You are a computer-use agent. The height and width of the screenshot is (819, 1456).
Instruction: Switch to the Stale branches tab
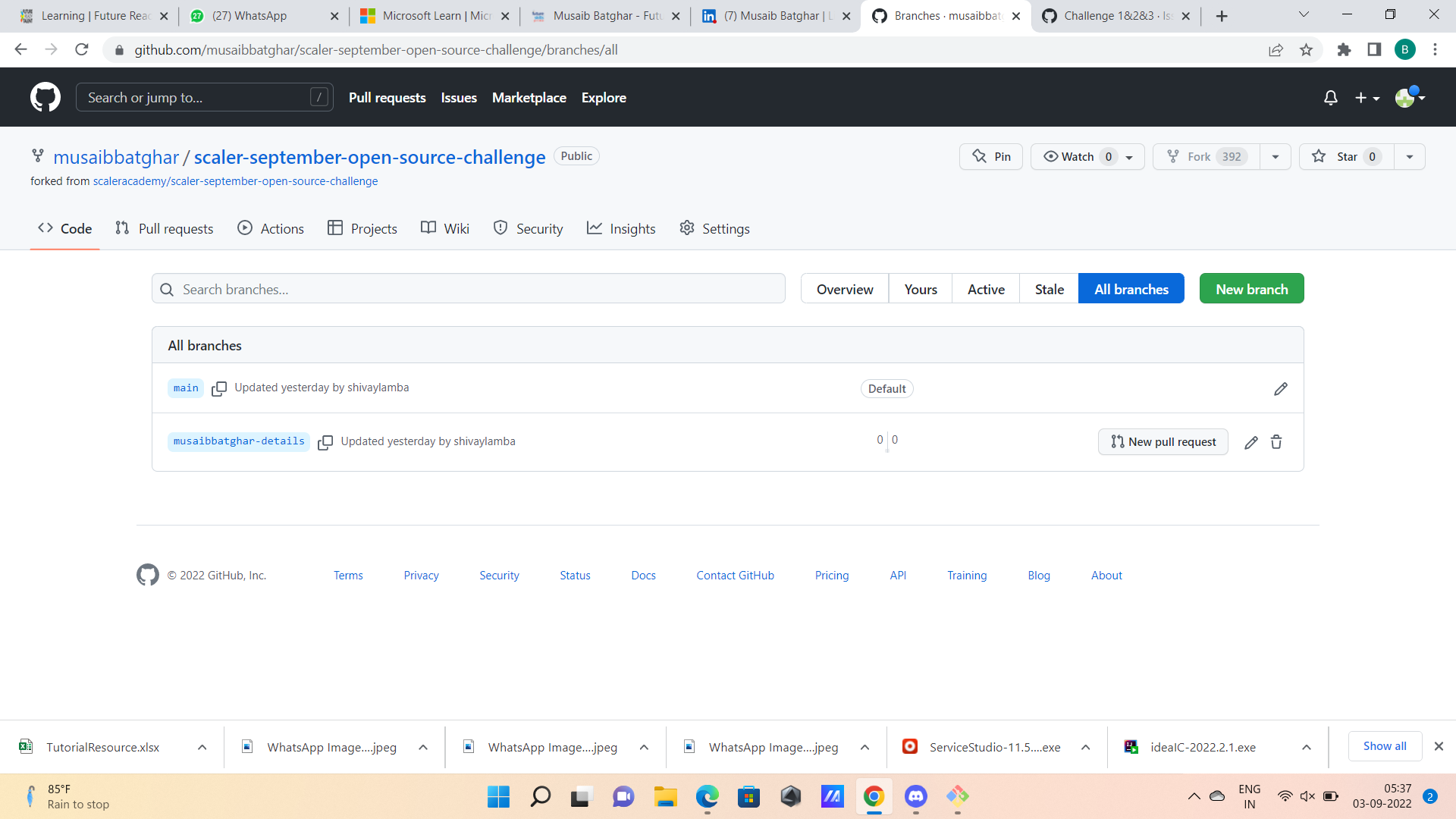pyautogui.click(x=1049, y=288)
